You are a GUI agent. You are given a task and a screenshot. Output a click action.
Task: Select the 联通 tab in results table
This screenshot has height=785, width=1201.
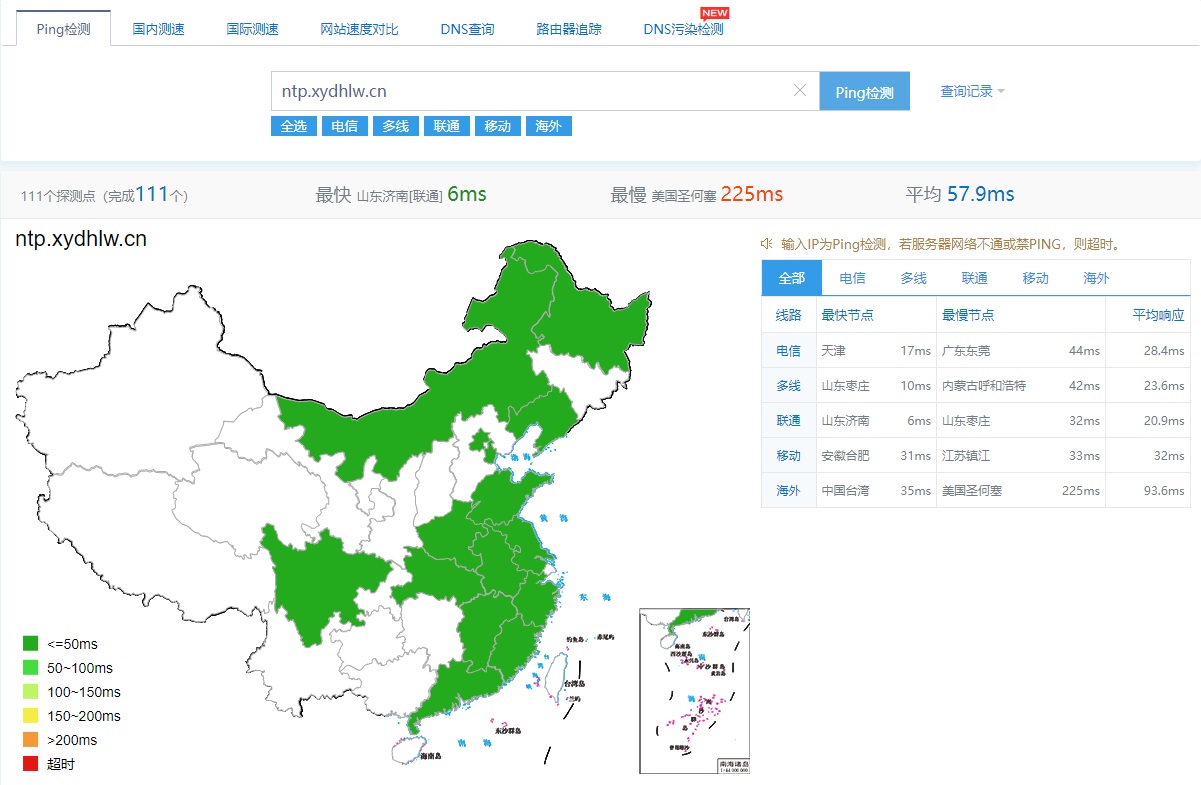(975, 278)
